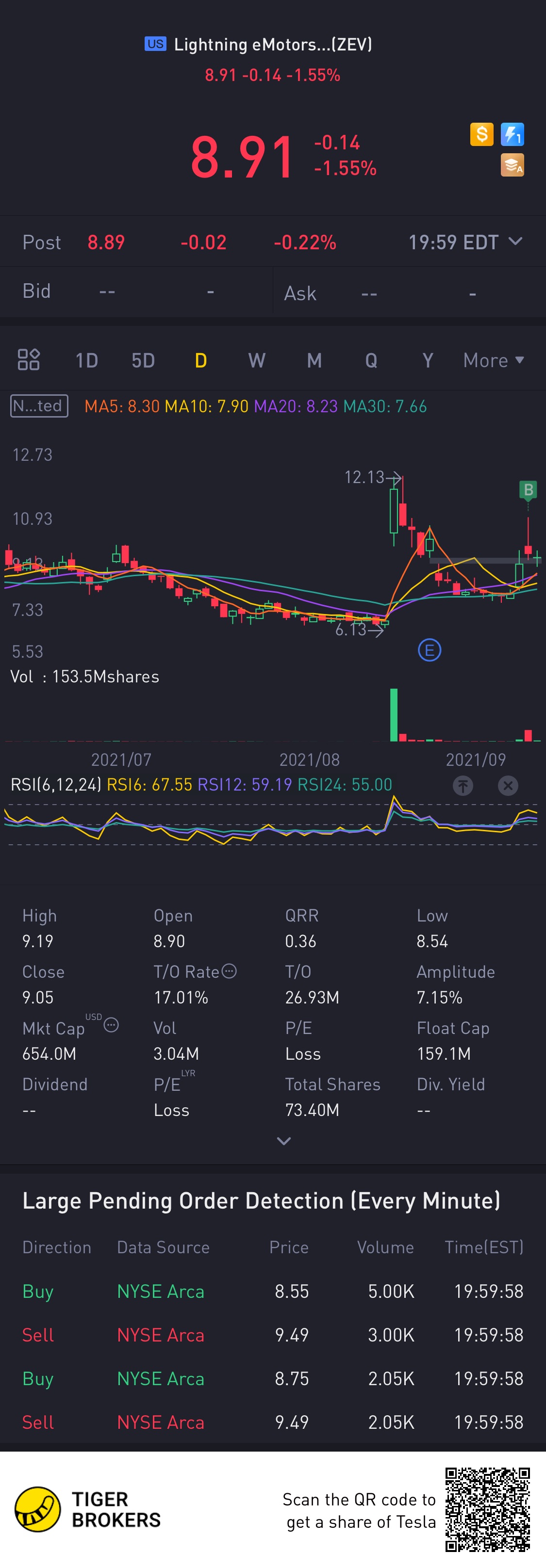546x1568 pixels.
Task: Close the RSI indicator panel
Action: 508,785
